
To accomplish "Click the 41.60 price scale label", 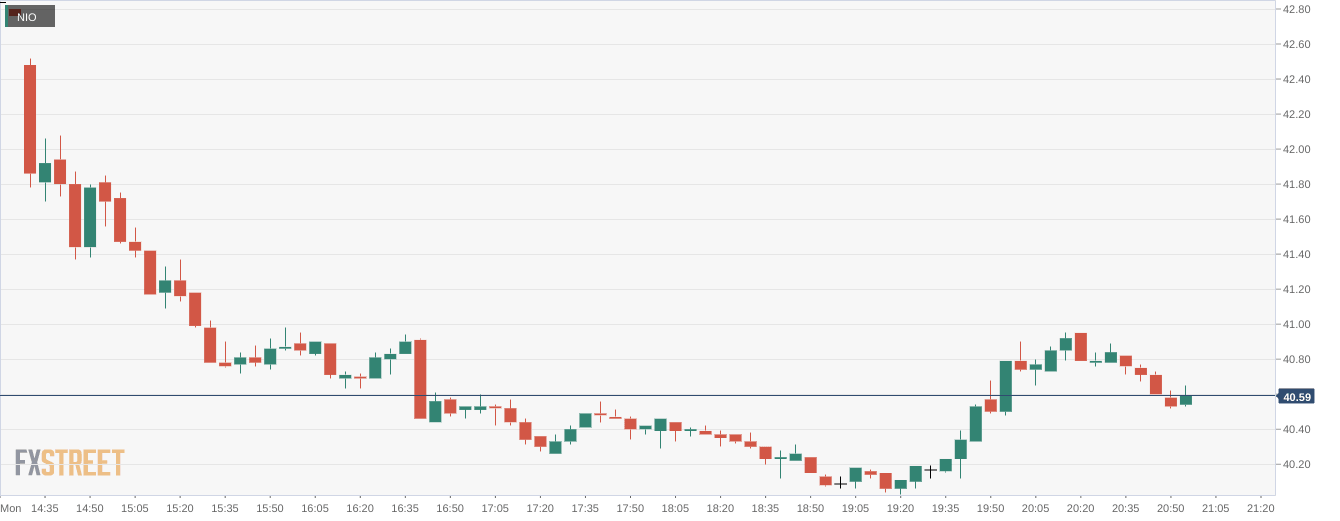I will tap(1297, 219).
